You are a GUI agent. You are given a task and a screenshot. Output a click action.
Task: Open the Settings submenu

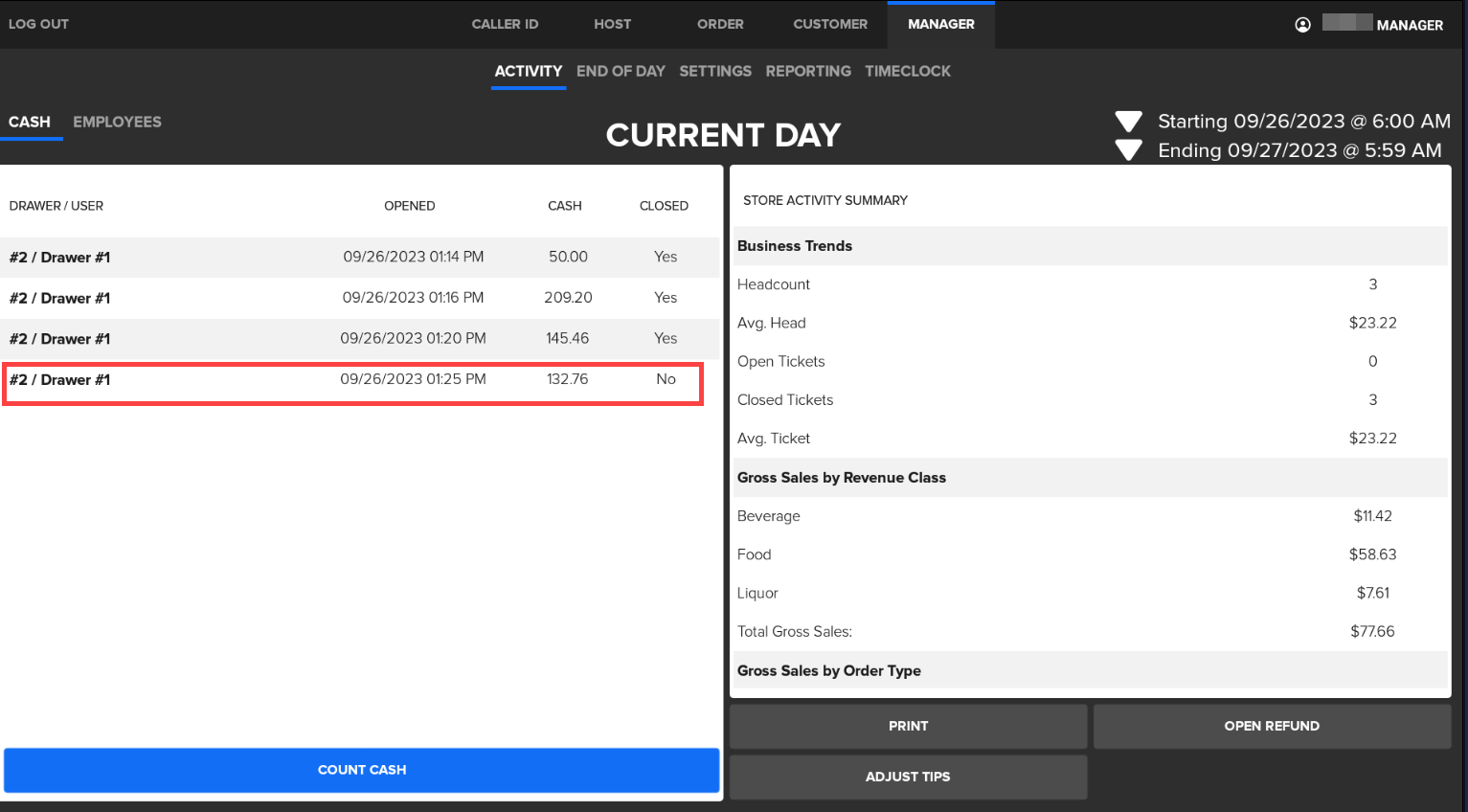pyautogui.click(x=715, y=71)
